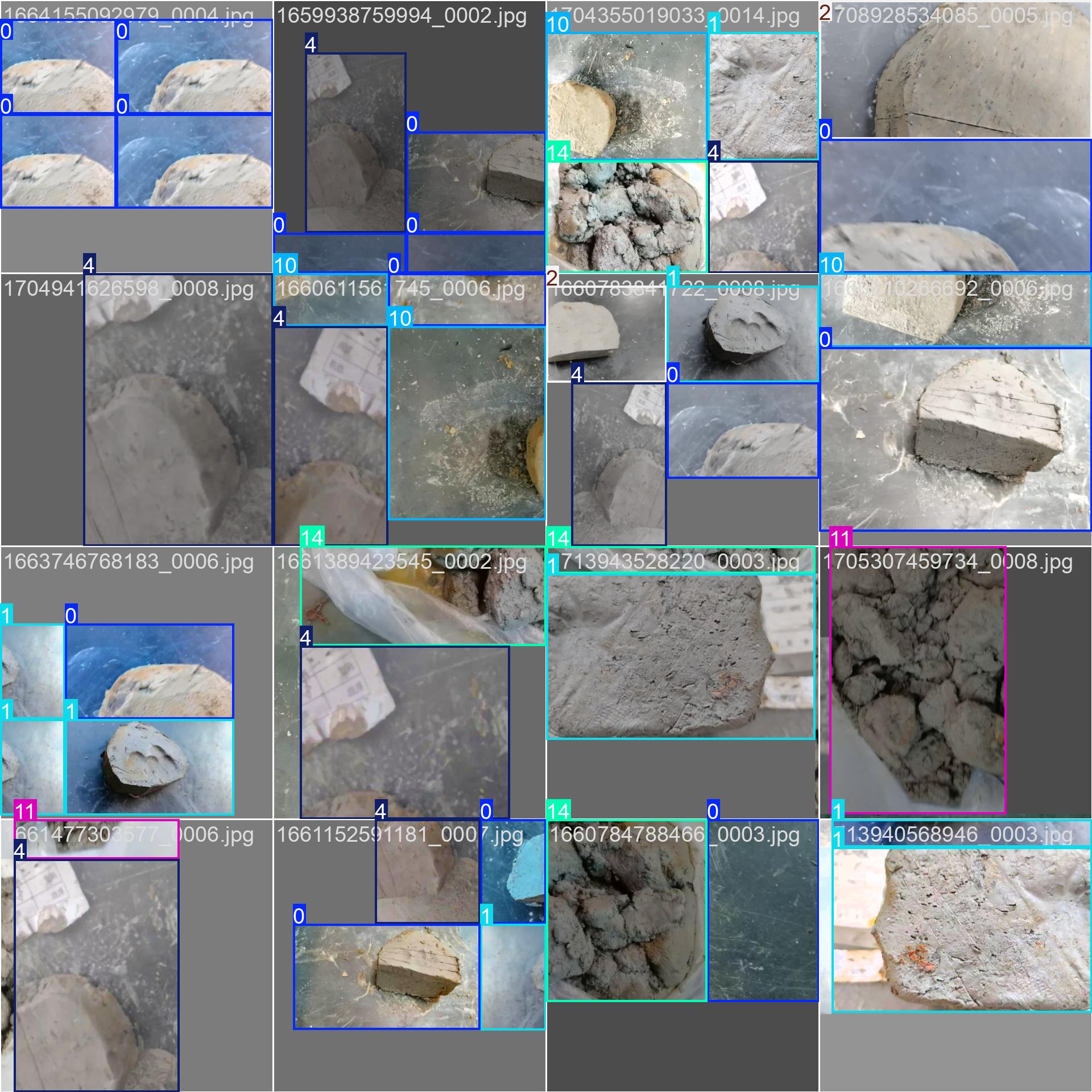Screen dimensions: 1092x1092
Task: Select class 4 paper-label crop in tile 1661389423545_0002
Action: pos(405,732)
